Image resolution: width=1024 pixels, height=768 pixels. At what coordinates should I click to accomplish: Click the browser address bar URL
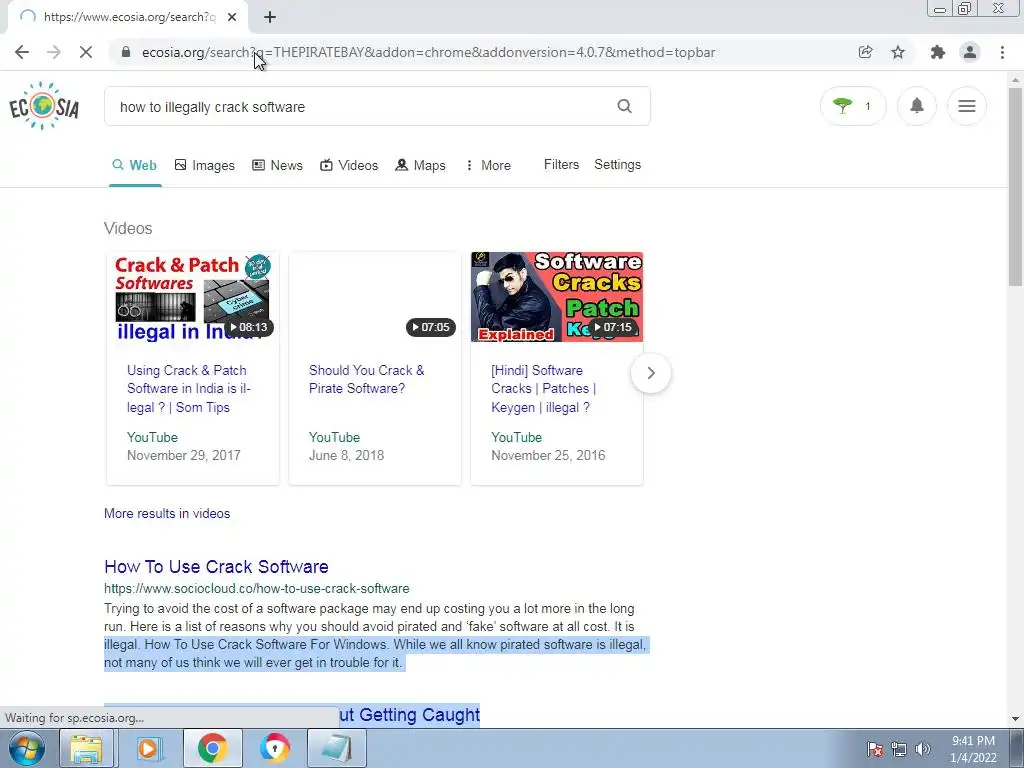428,52
